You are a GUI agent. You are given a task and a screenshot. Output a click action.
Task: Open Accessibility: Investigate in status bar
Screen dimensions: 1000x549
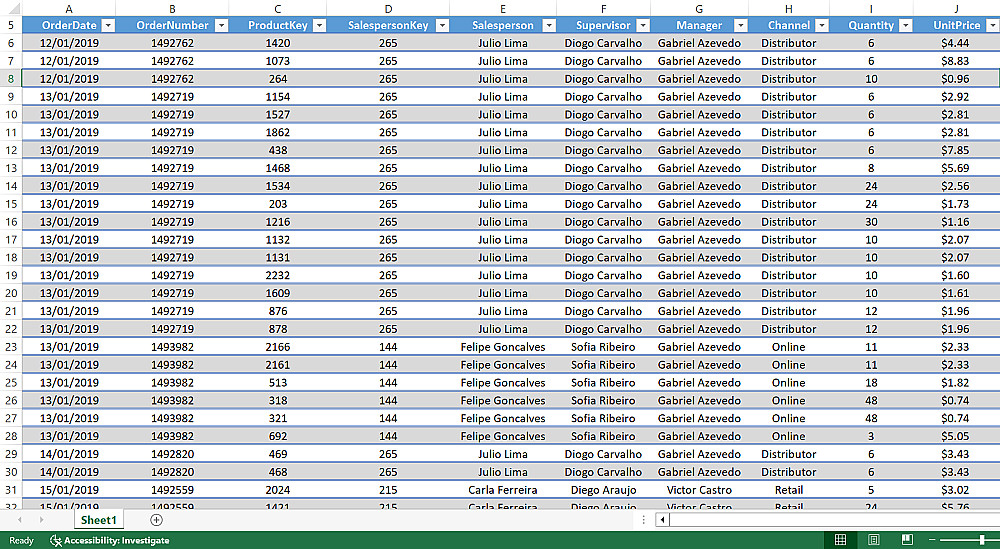pyautogui.click(x=110, y=540)
